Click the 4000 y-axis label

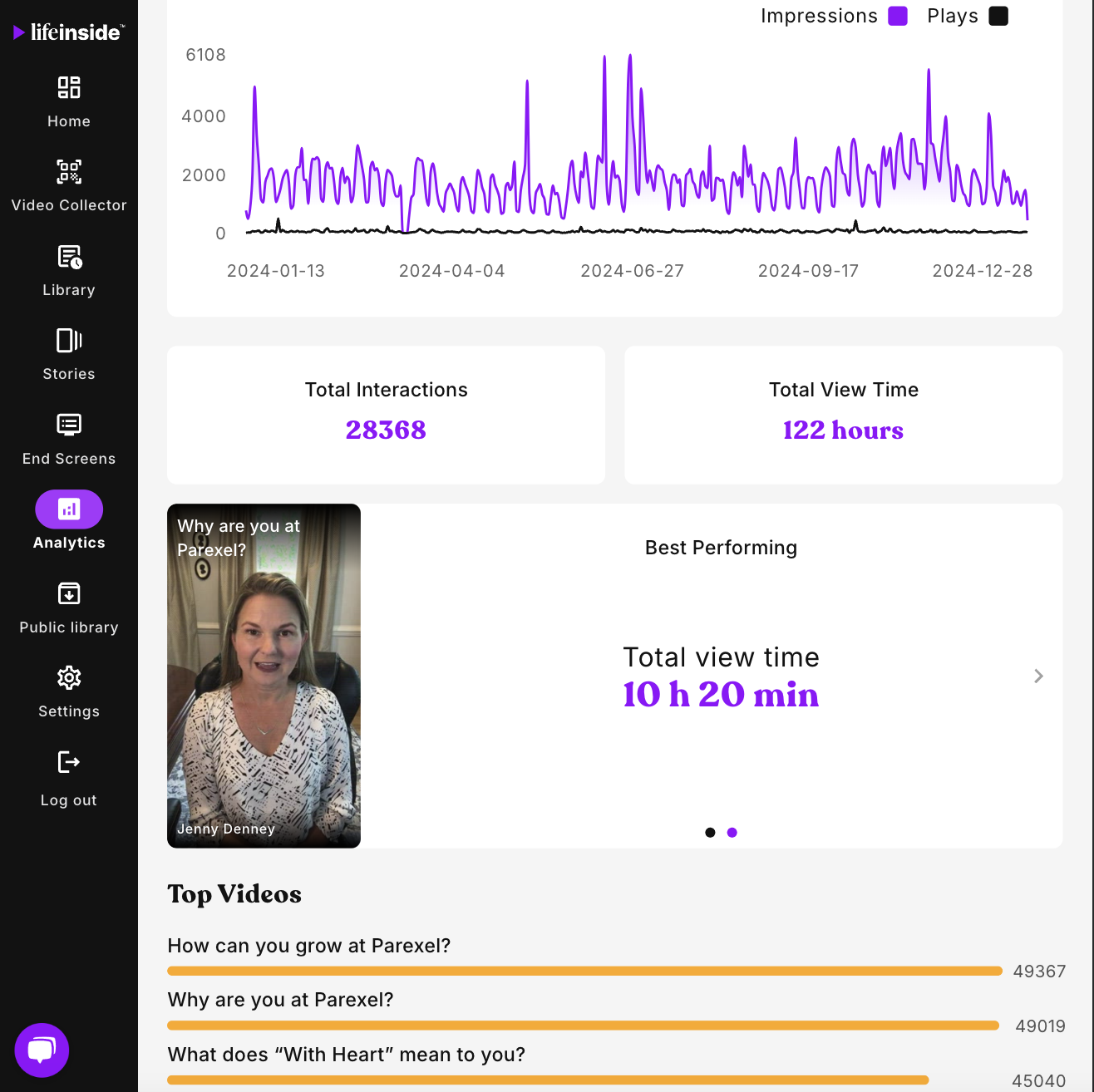204,116
